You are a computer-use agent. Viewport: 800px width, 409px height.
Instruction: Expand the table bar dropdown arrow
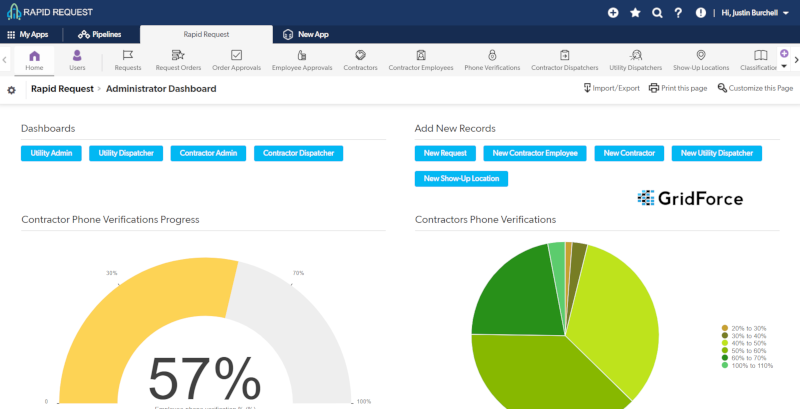(784, 67)
